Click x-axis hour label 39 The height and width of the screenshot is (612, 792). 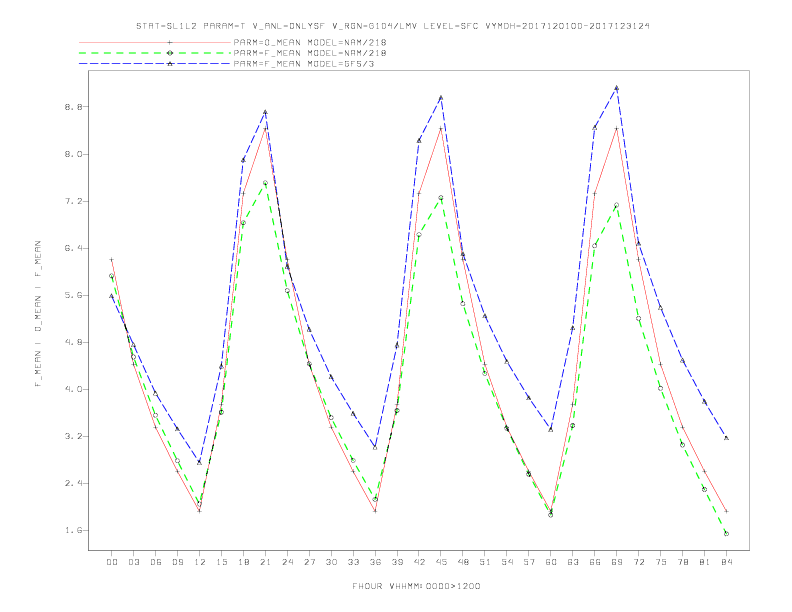tap(397, 562)
